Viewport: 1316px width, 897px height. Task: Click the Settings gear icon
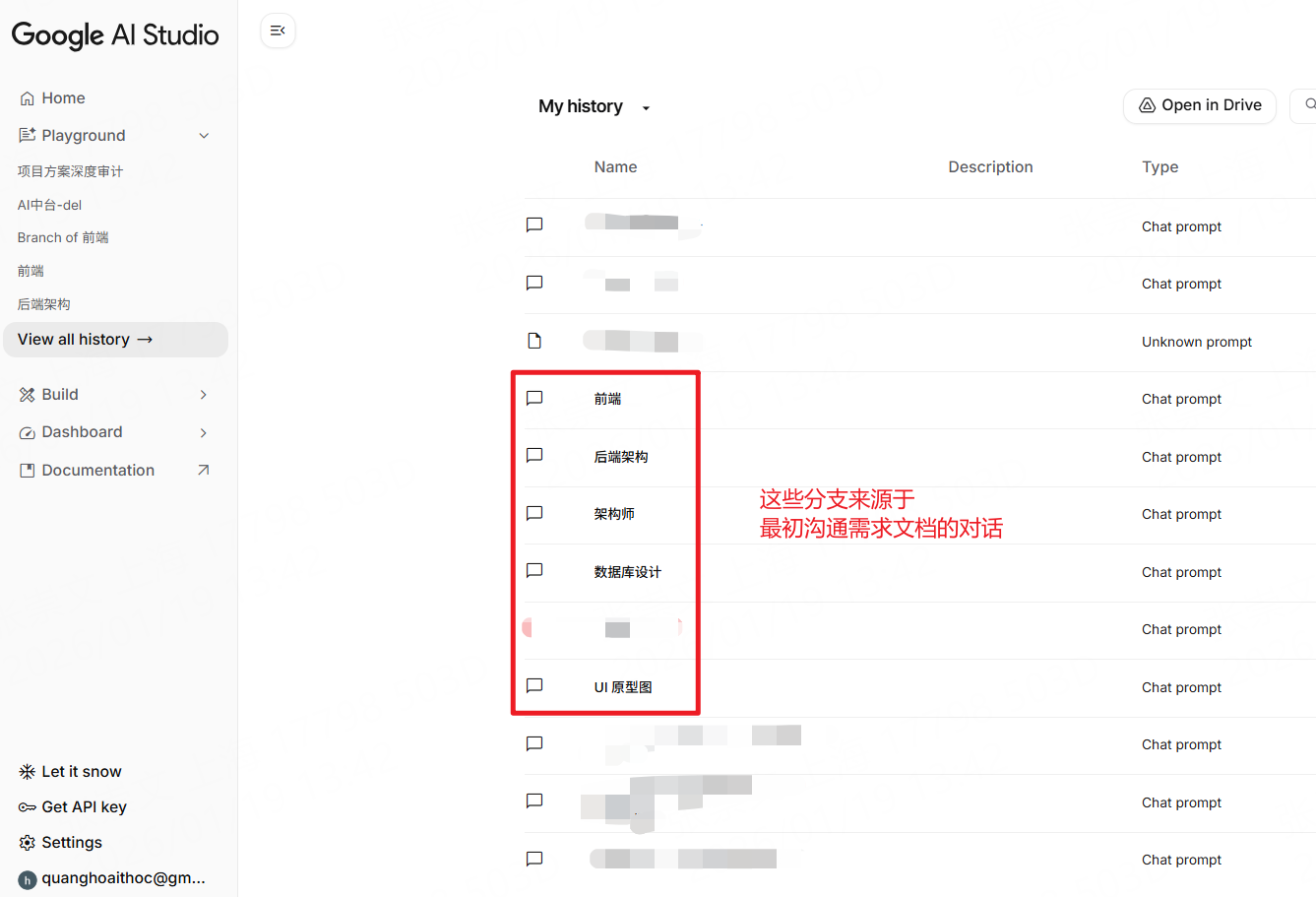coord(27,843)
